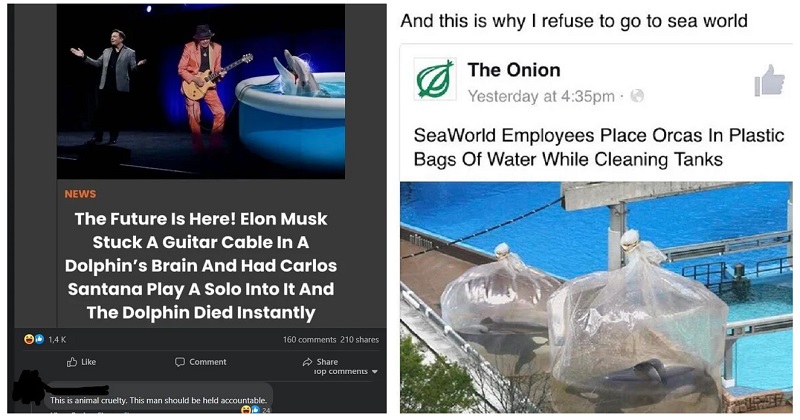The height and width of the screenshot is (420, 800).
Task: Click the Like thumbs-up icon on The Onion post
Action: pos(769,81)
